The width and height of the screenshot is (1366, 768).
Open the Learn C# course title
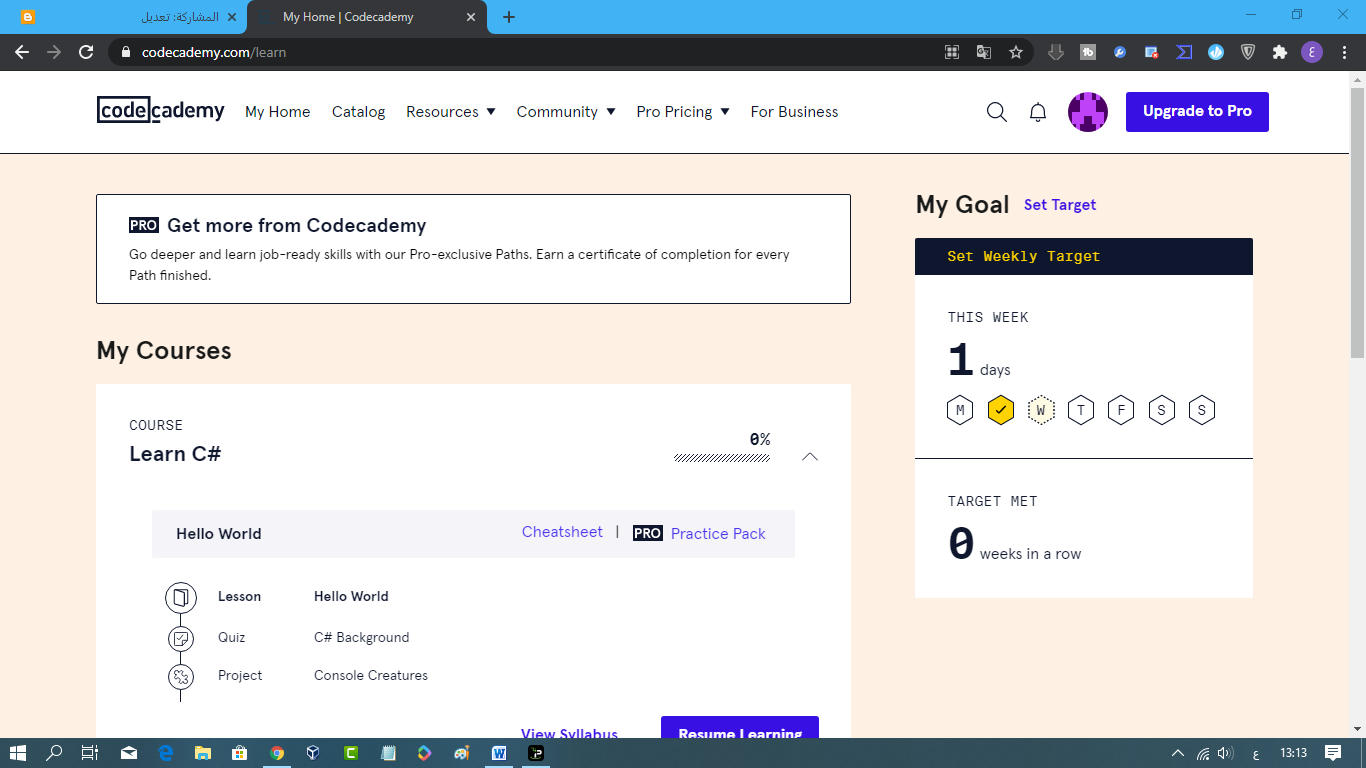pyautogui.click(x=175, y=454)
